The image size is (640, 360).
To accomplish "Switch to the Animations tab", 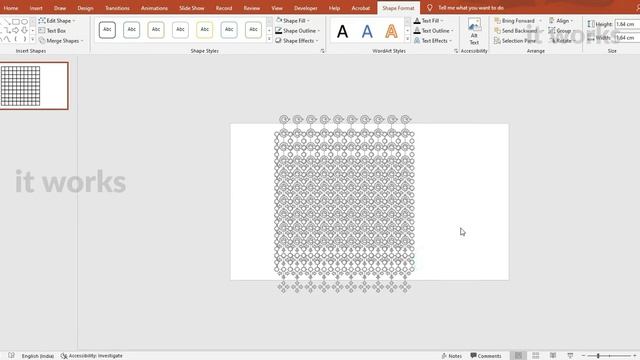I will [x=154, y=8].
